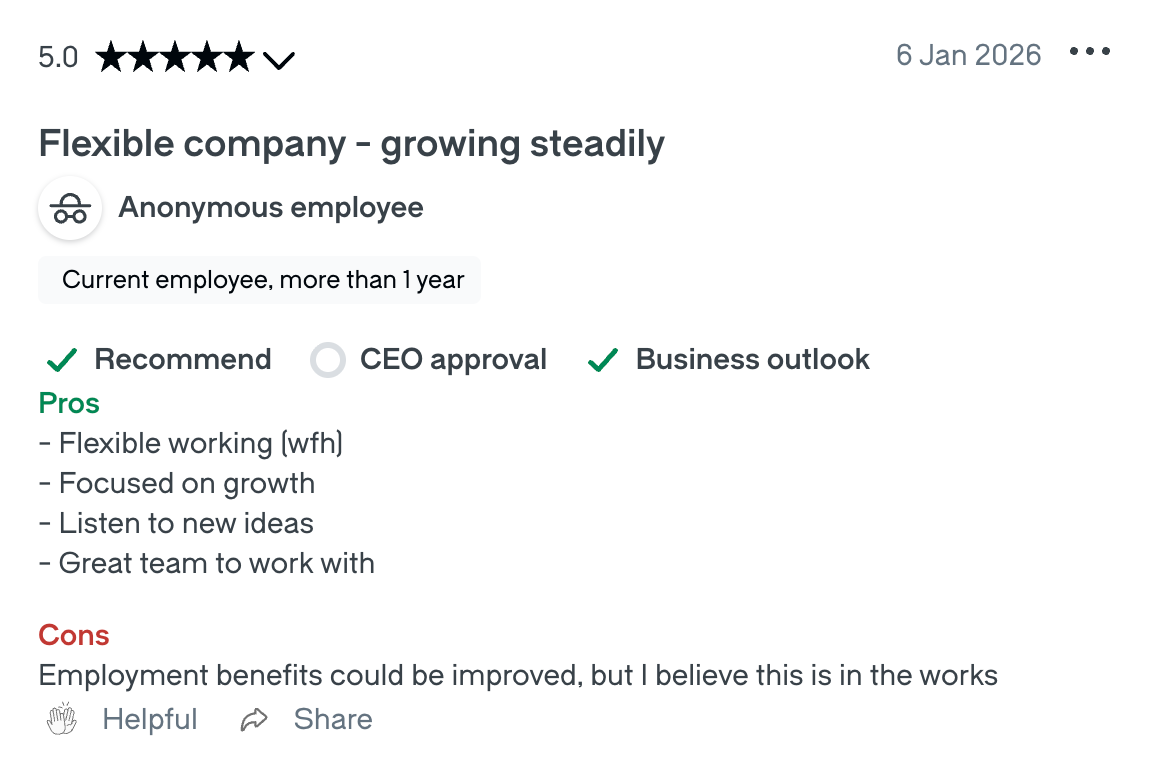Click the review title Flexible company - growing steadily
The width and height of the screenshot is (1150, 758).
click(x=350, y=143)
